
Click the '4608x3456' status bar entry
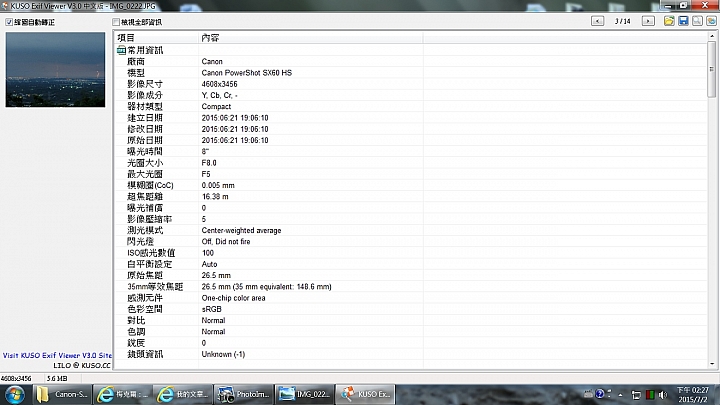pyautogui.click(x=16, y=378)
